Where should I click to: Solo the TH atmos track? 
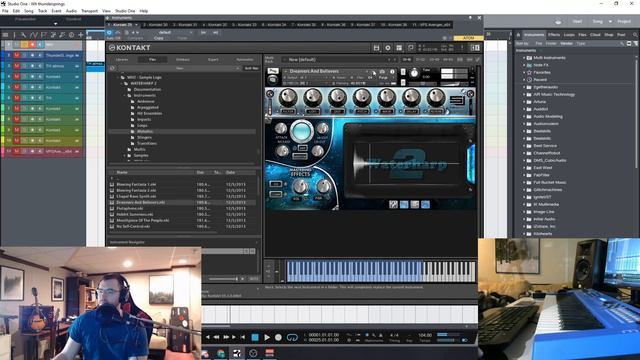[24, 66]
